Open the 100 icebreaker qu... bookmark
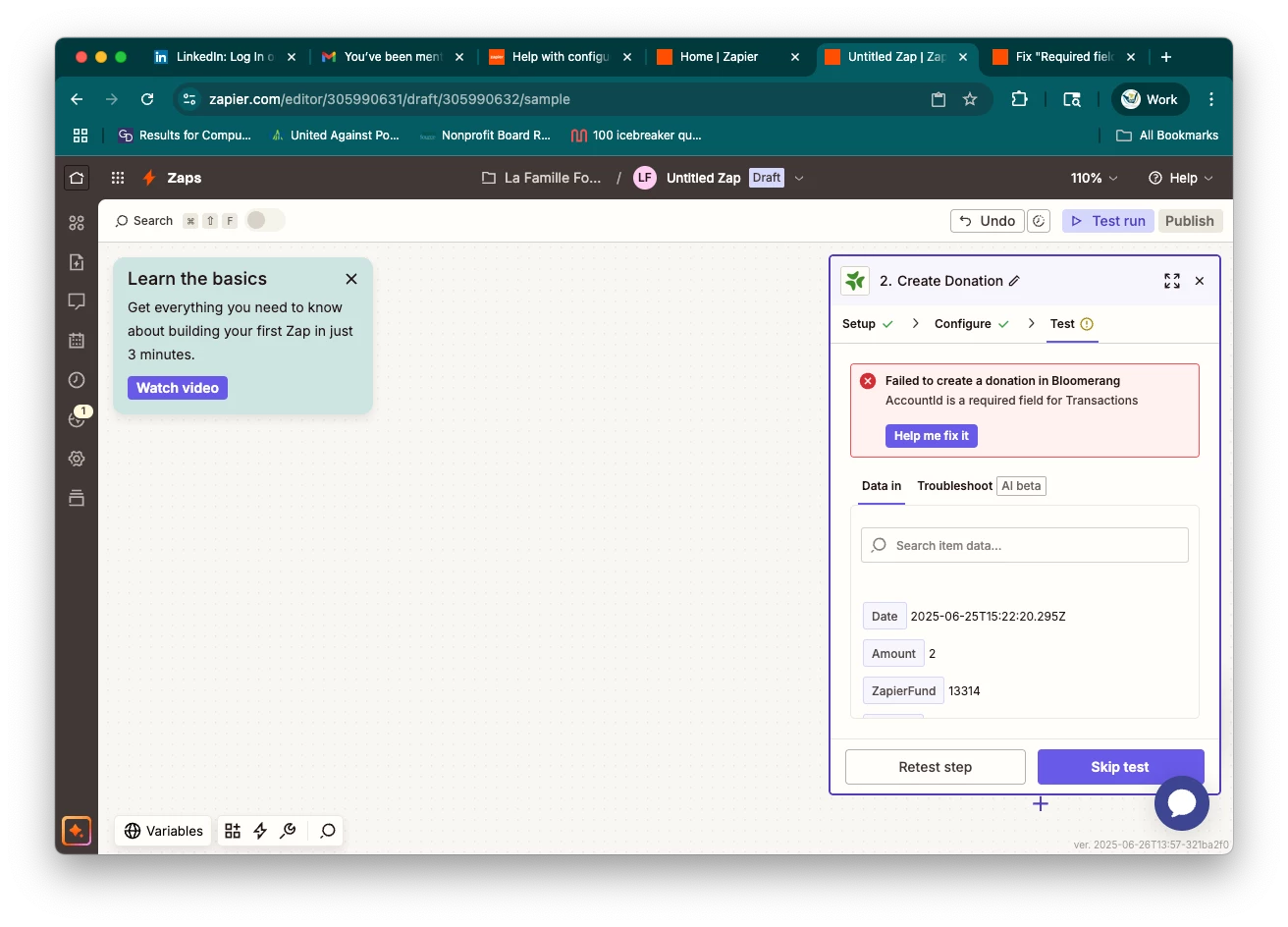Viewport: 1288px width, 927px height. 636,136
